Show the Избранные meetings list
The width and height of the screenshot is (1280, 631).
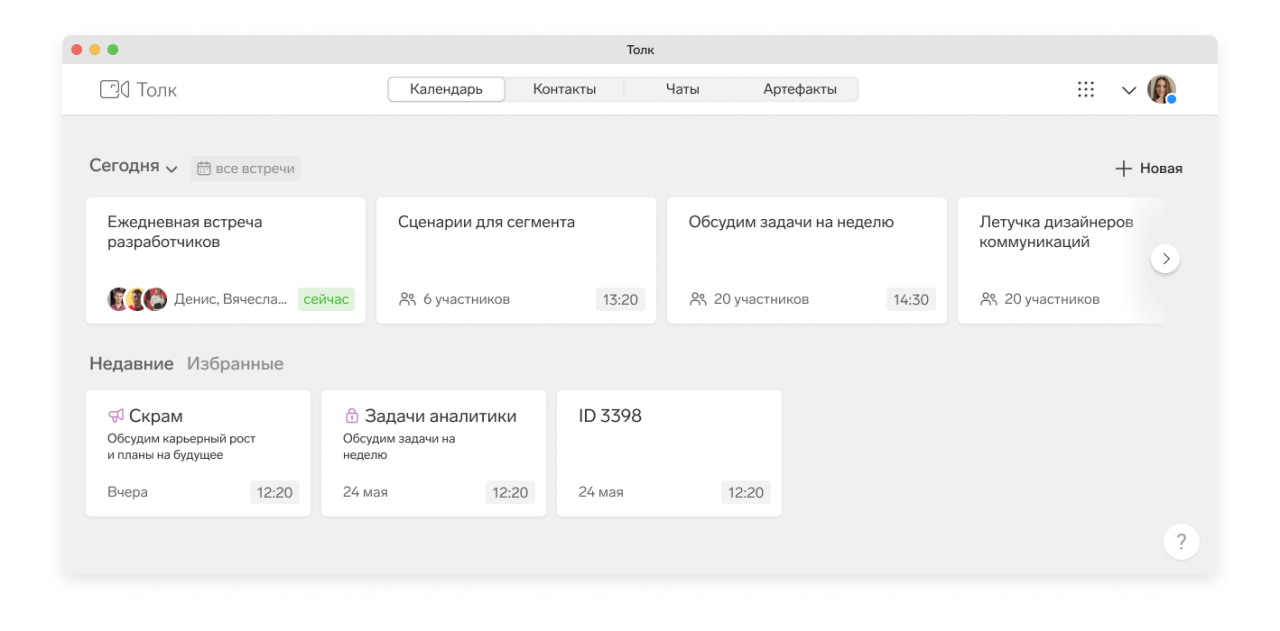235,364
